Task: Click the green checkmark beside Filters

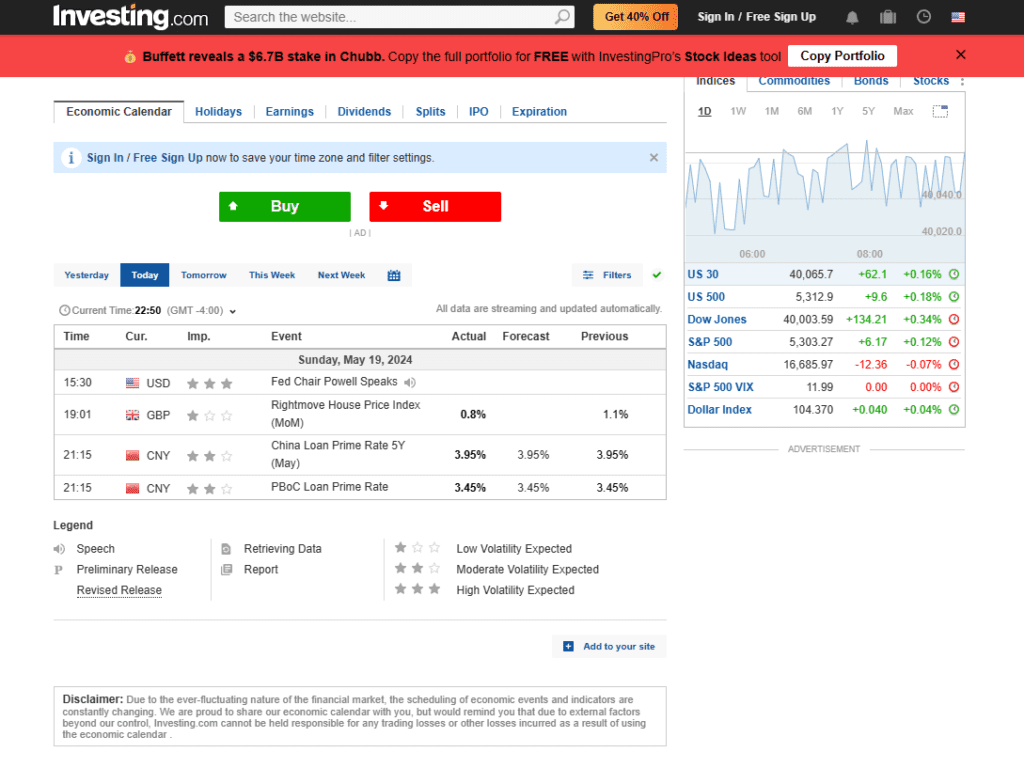Action: click(x=657, y=275)
